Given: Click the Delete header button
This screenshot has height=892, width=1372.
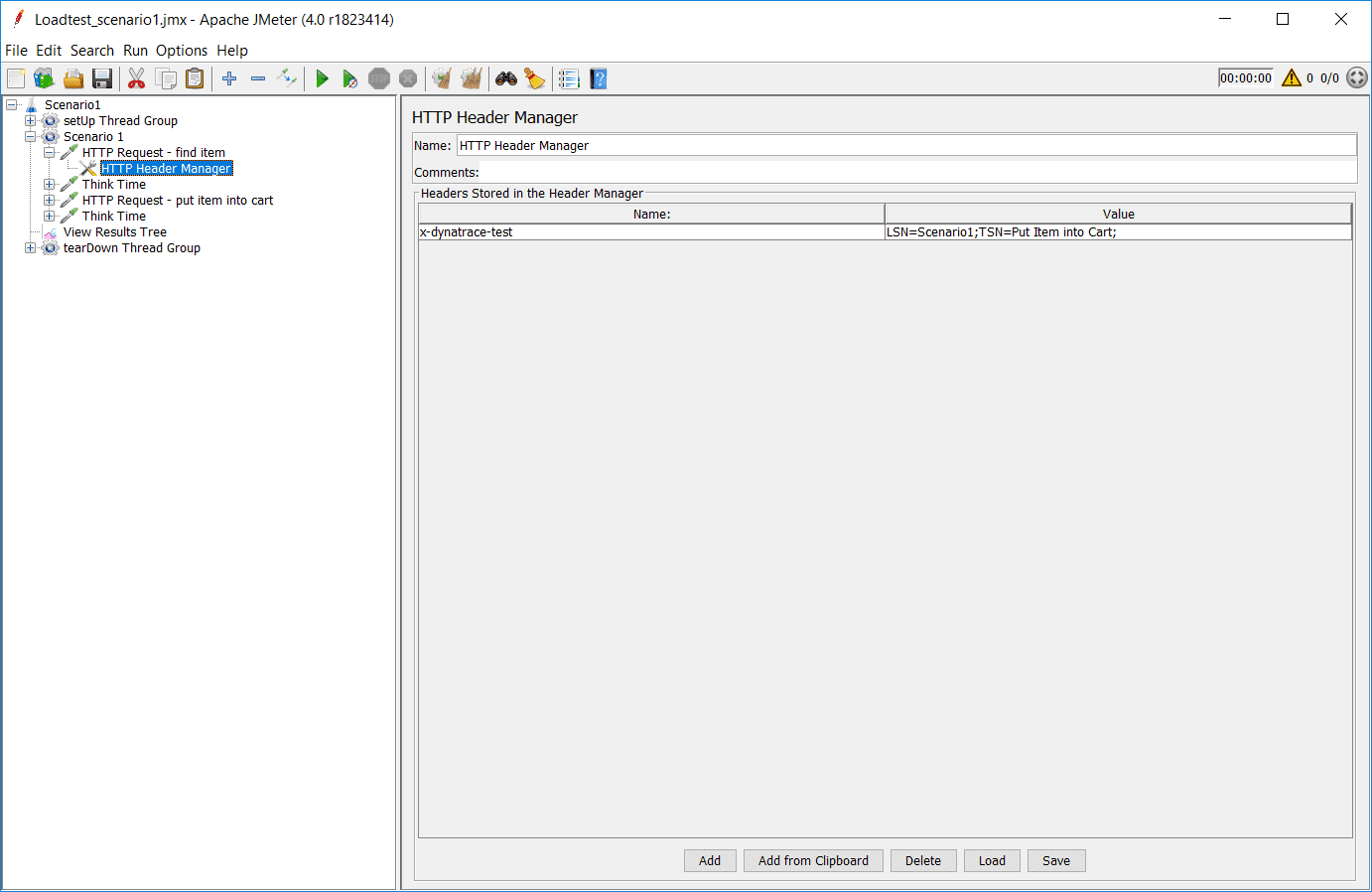Looking at the screenshot, I should pos(923,861).
